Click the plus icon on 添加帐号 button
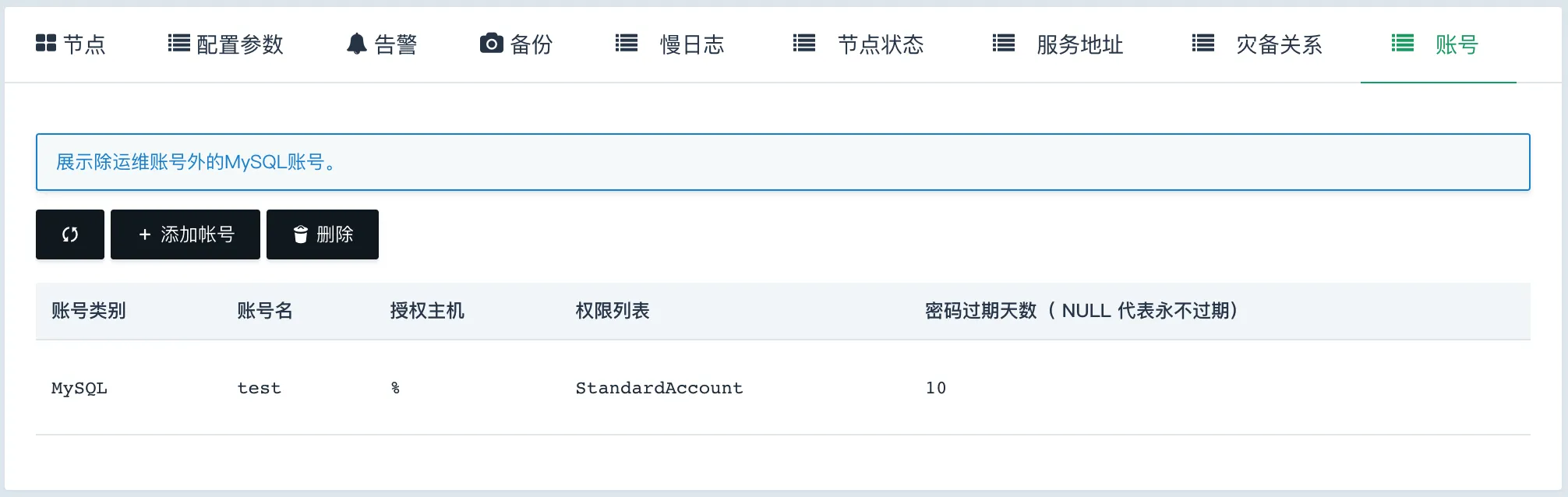Viewport: 1568px width, 497px height. tap(143, 234)
